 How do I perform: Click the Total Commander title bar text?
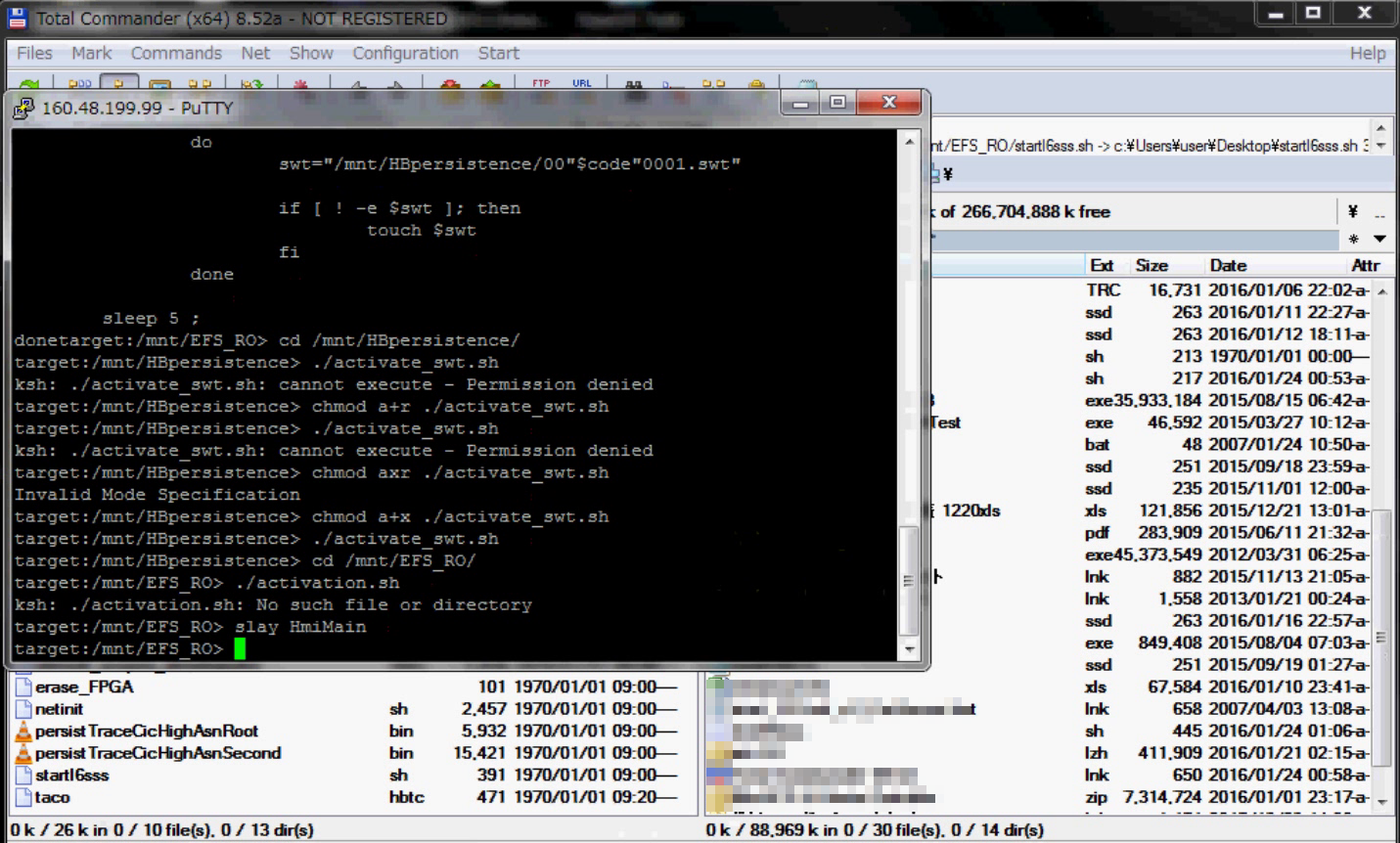[x=242, y=18]
